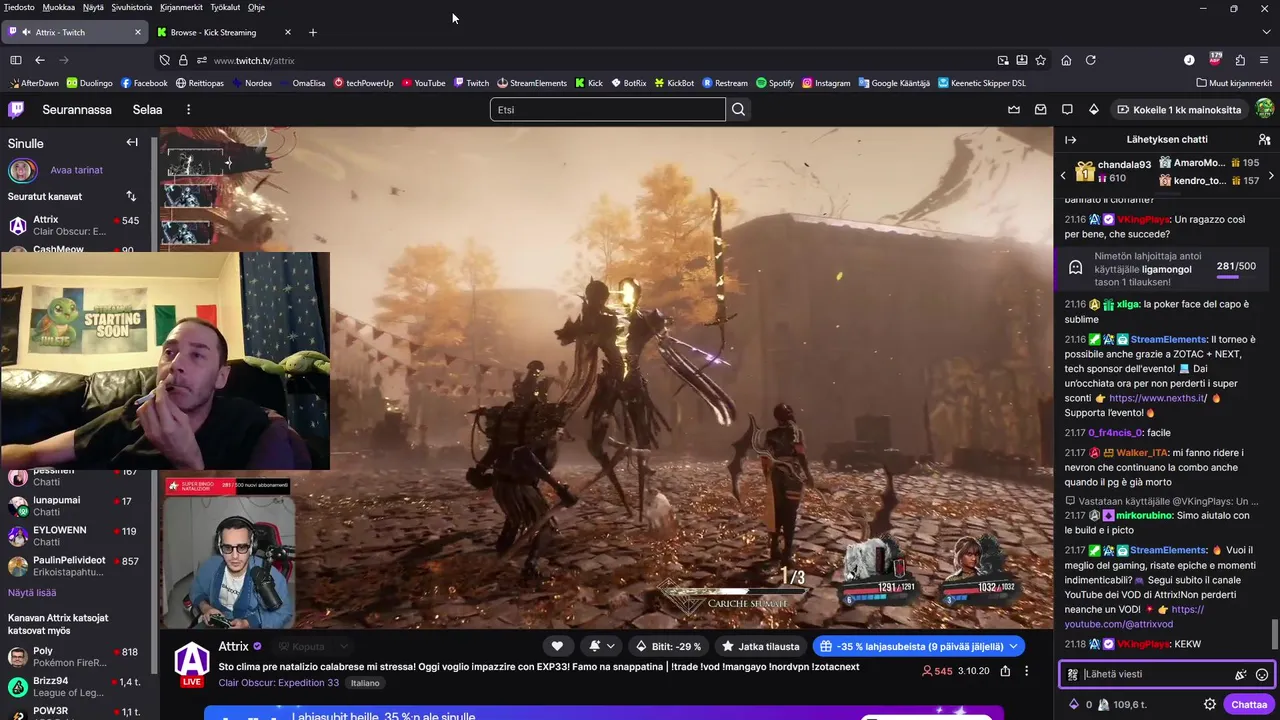Open Tiedosto menu
The height and width of the screenshot is (720, 1280).
19,7
